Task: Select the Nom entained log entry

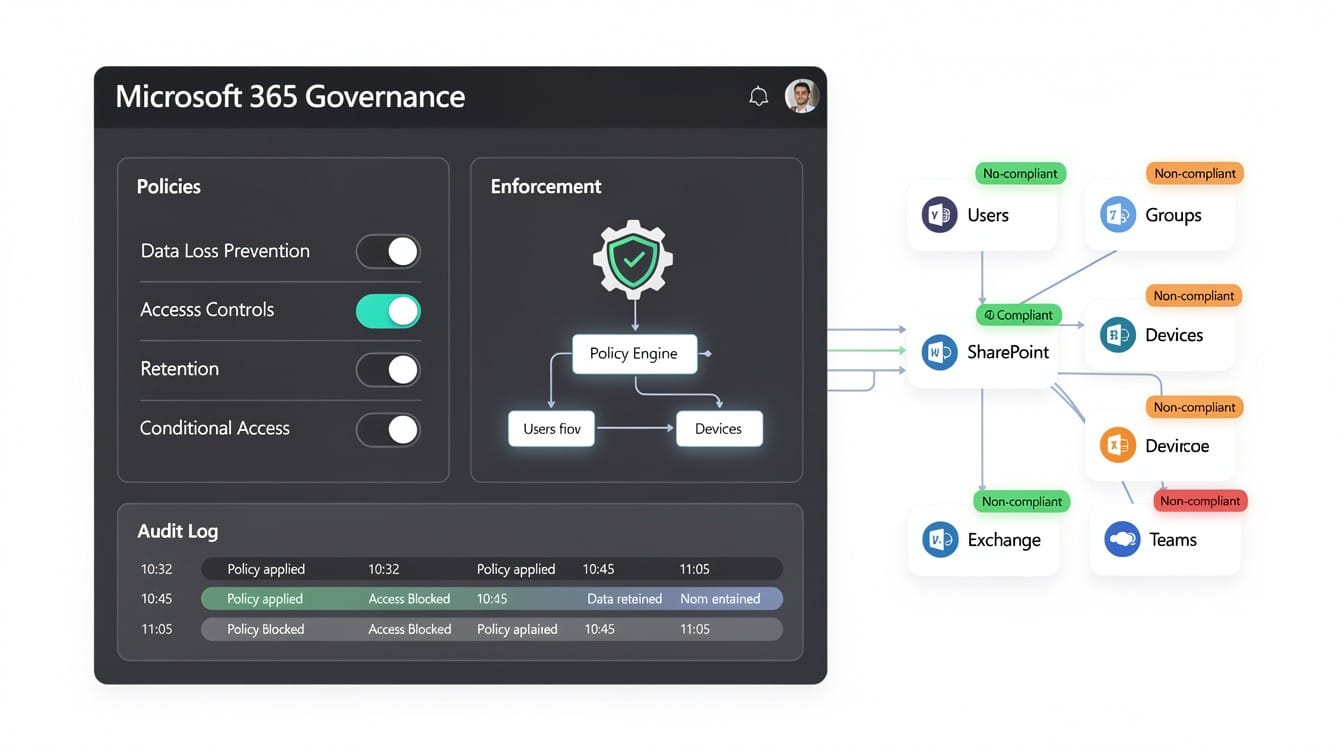Action: pyautogui.click(x=720, y=599)
